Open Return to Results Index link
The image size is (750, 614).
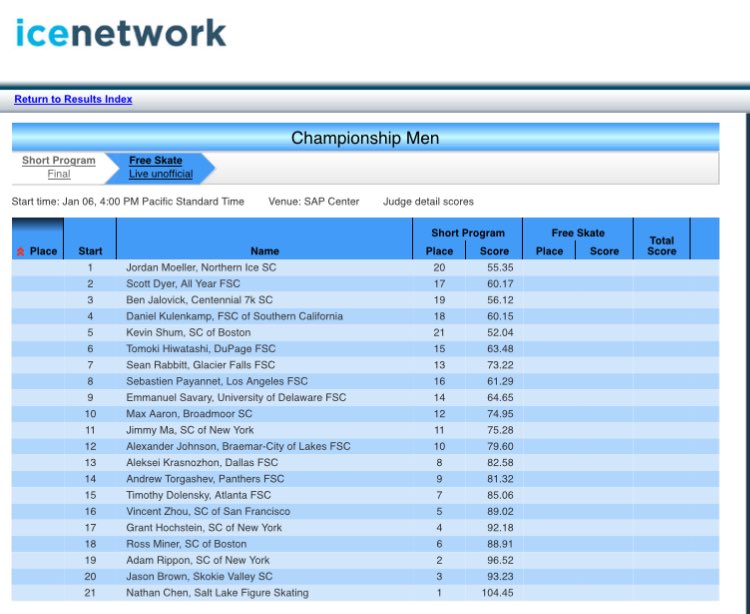(x=73, y=99)
